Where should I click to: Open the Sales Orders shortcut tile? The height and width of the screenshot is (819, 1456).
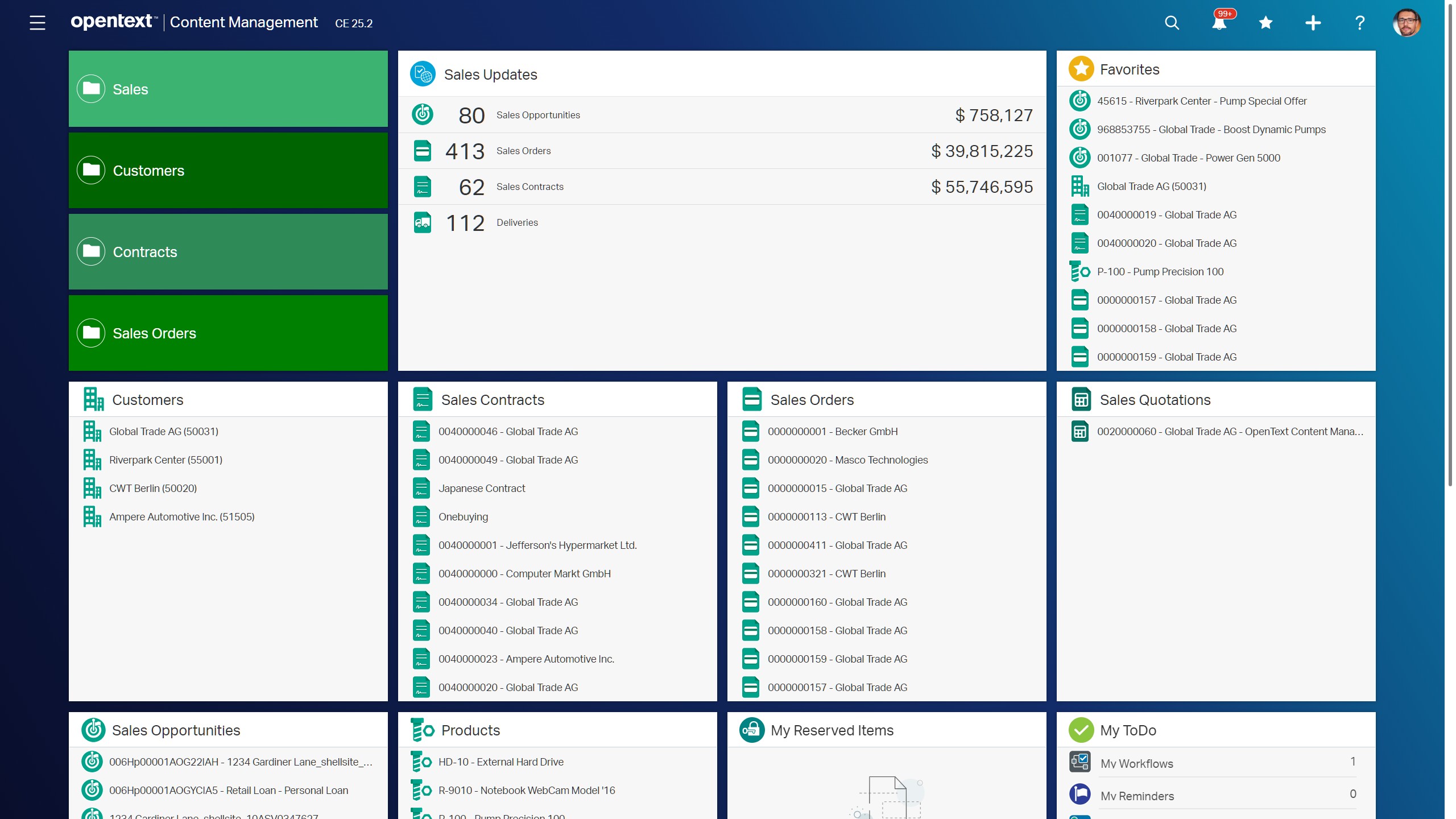(x=228, y=333)
